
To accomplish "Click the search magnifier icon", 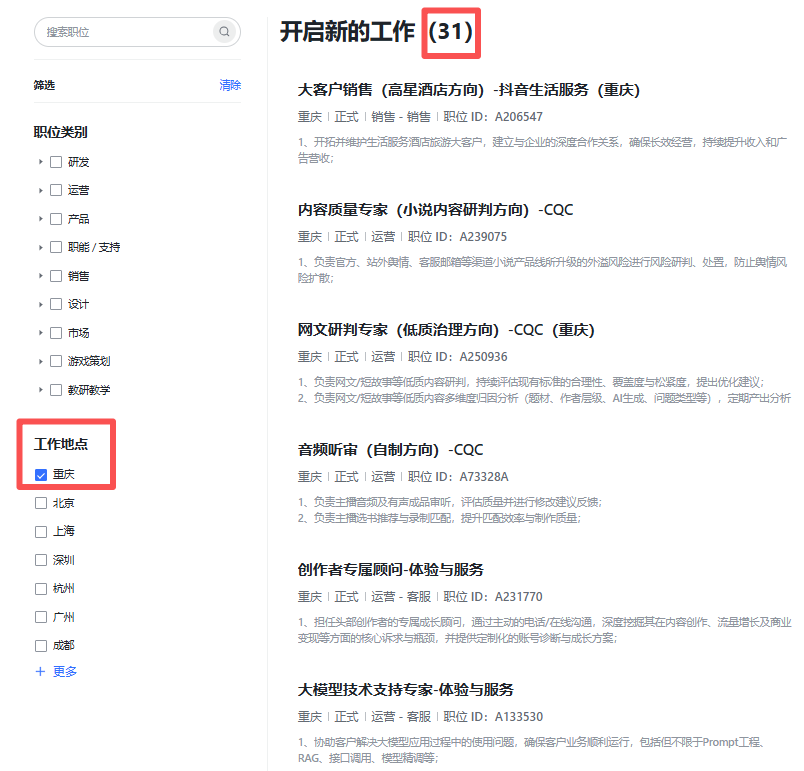I will (224, 32).
